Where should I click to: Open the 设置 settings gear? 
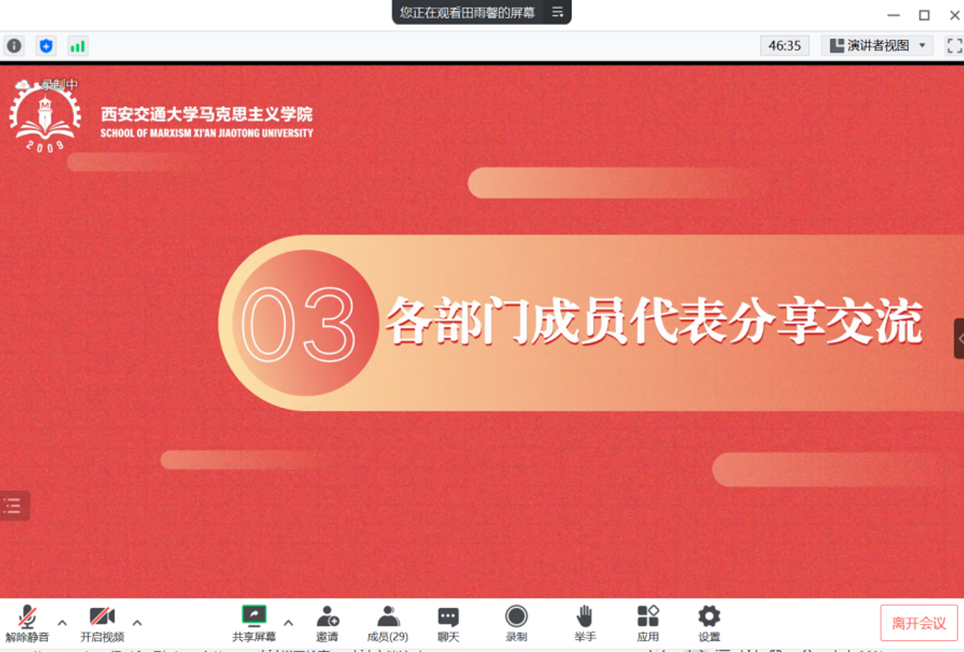tap(709, 617)
